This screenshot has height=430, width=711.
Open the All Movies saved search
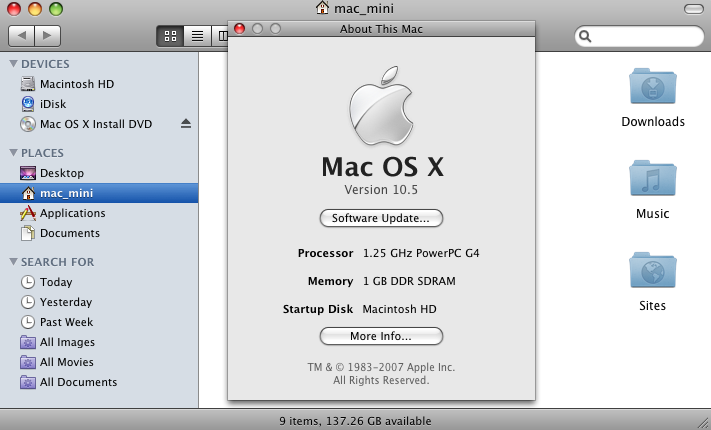[x=99, y=362]
